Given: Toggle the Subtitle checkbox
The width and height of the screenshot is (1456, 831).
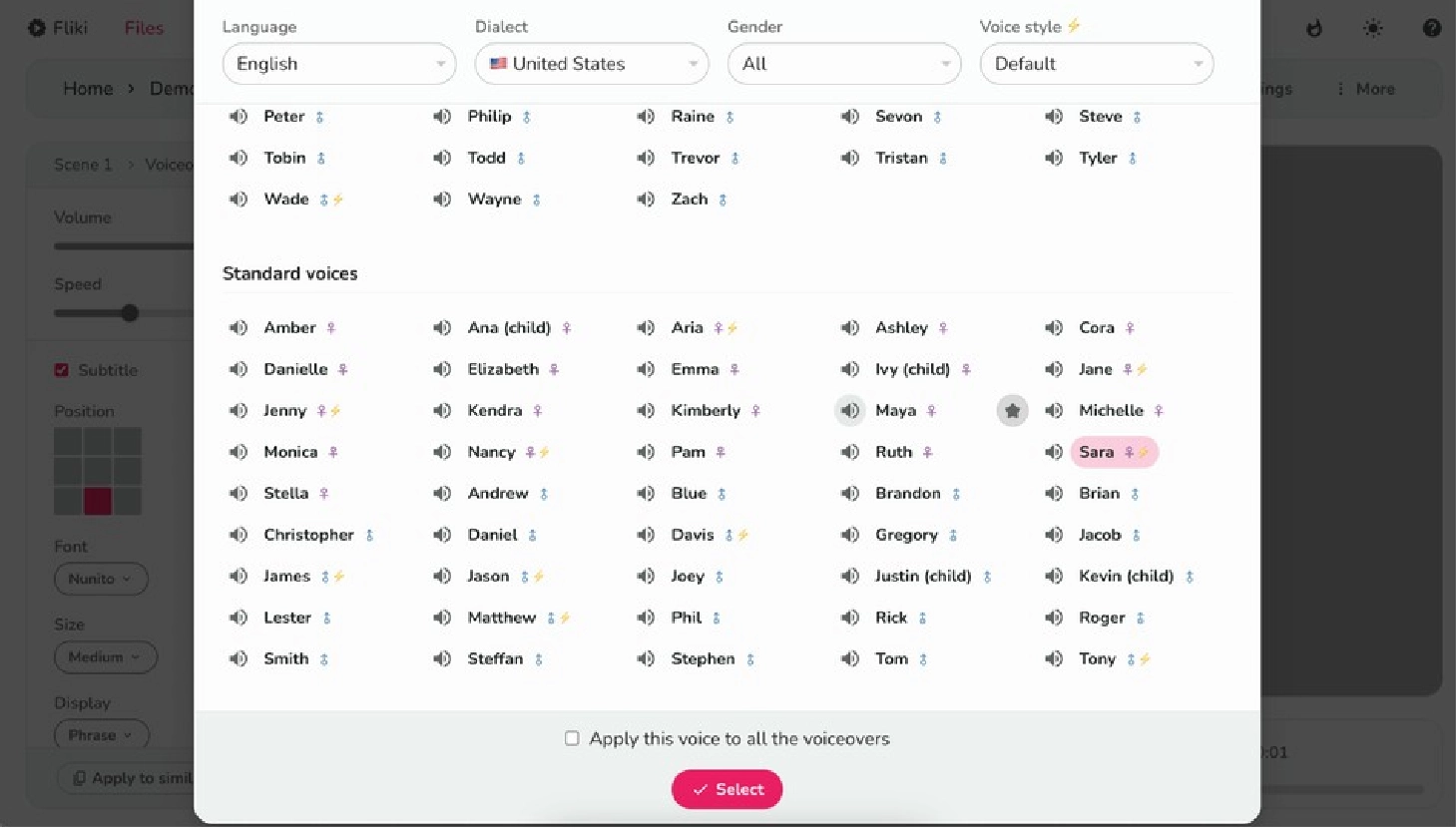Looking at the screenshot, I should tap(61, 370).
